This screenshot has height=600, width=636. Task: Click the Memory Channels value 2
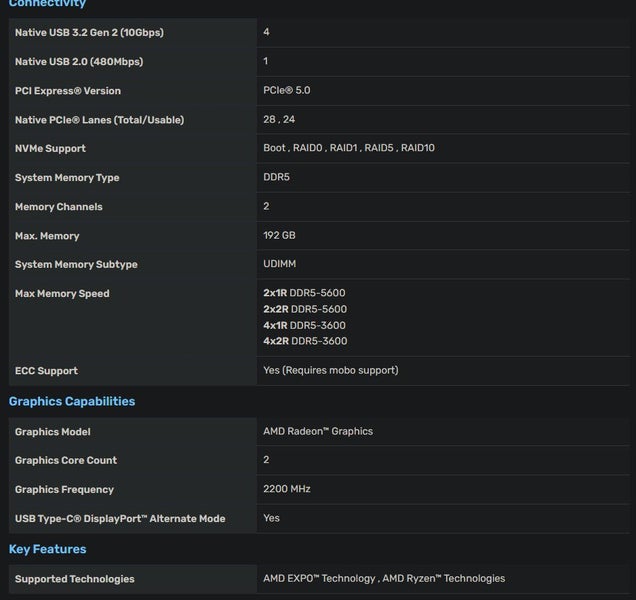pos(266,206)
